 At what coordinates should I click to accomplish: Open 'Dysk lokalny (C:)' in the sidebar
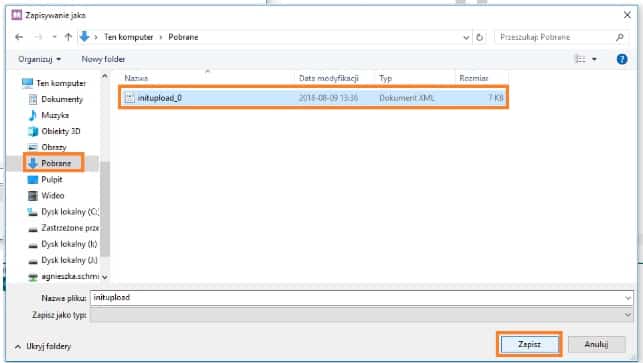coord(70,212)
